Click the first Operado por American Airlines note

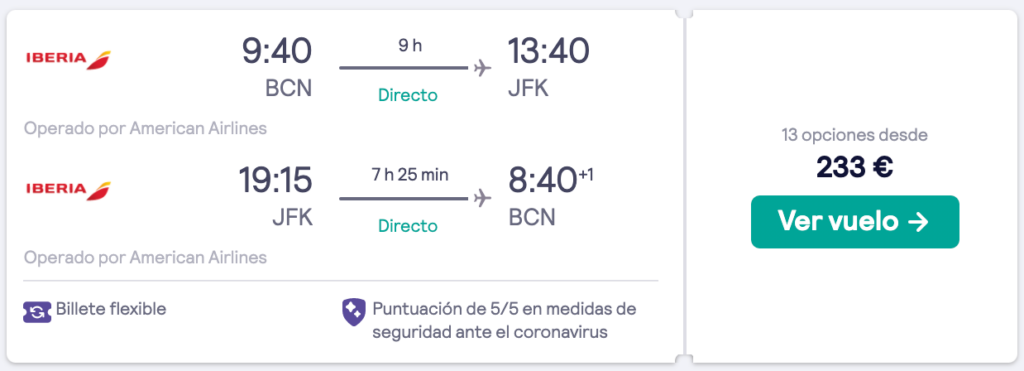[146, 129]
